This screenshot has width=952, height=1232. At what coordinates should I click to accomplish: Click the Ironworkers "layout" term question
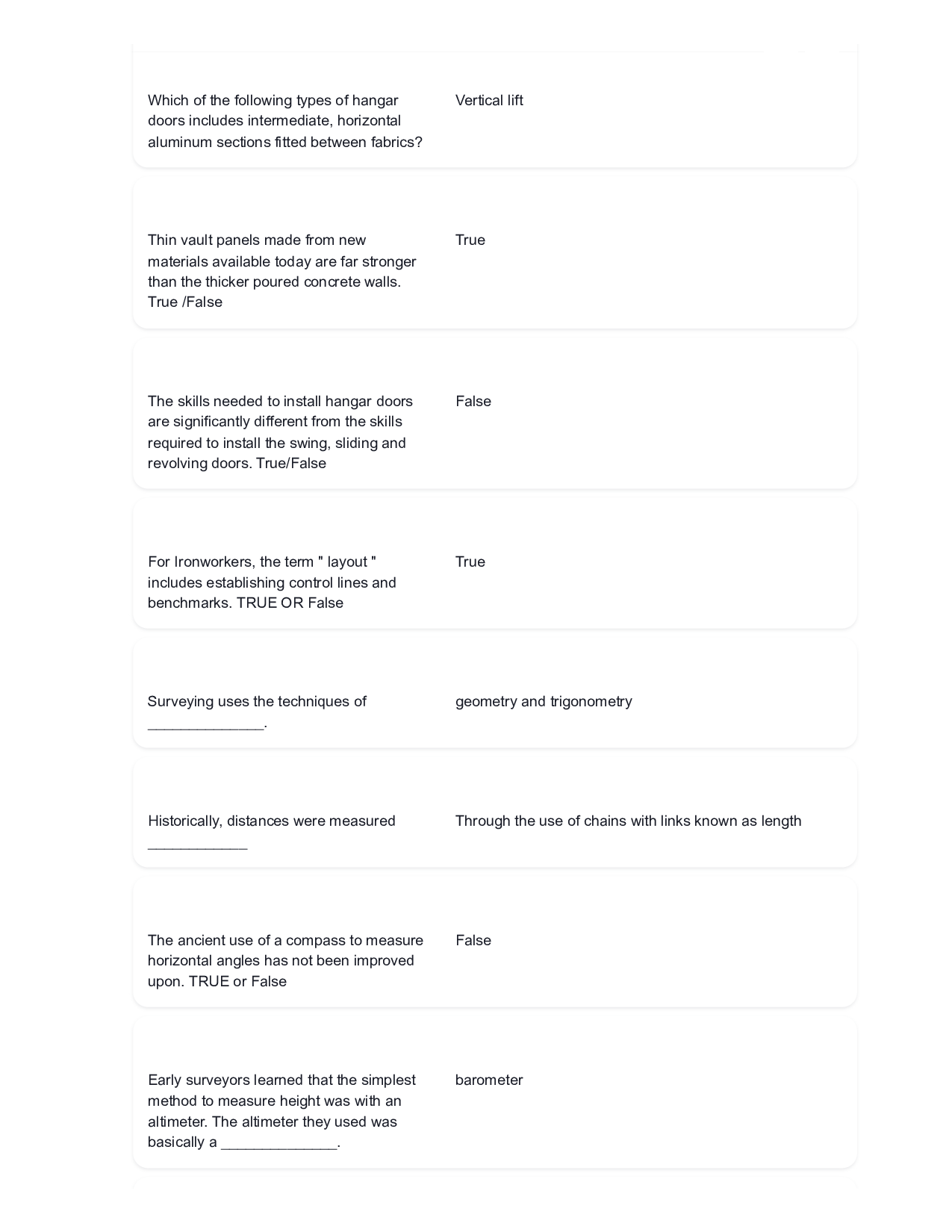(x=272, y=582)
